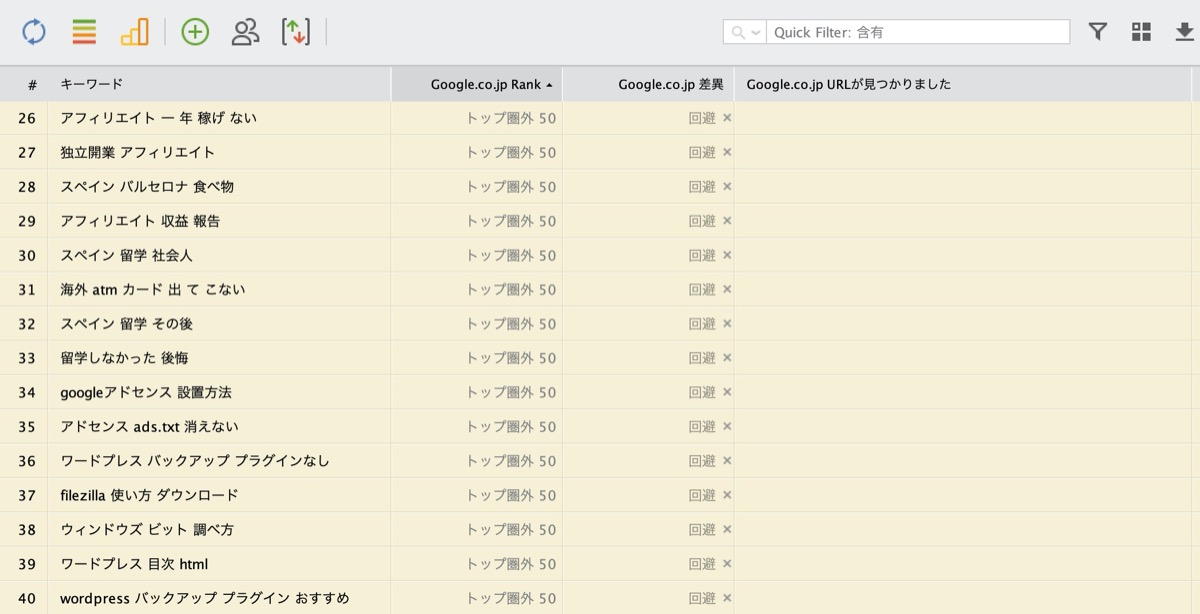This screenshot has height=614, width=1200.
Task: Click the download export icon
Action: click(1185, 32)
